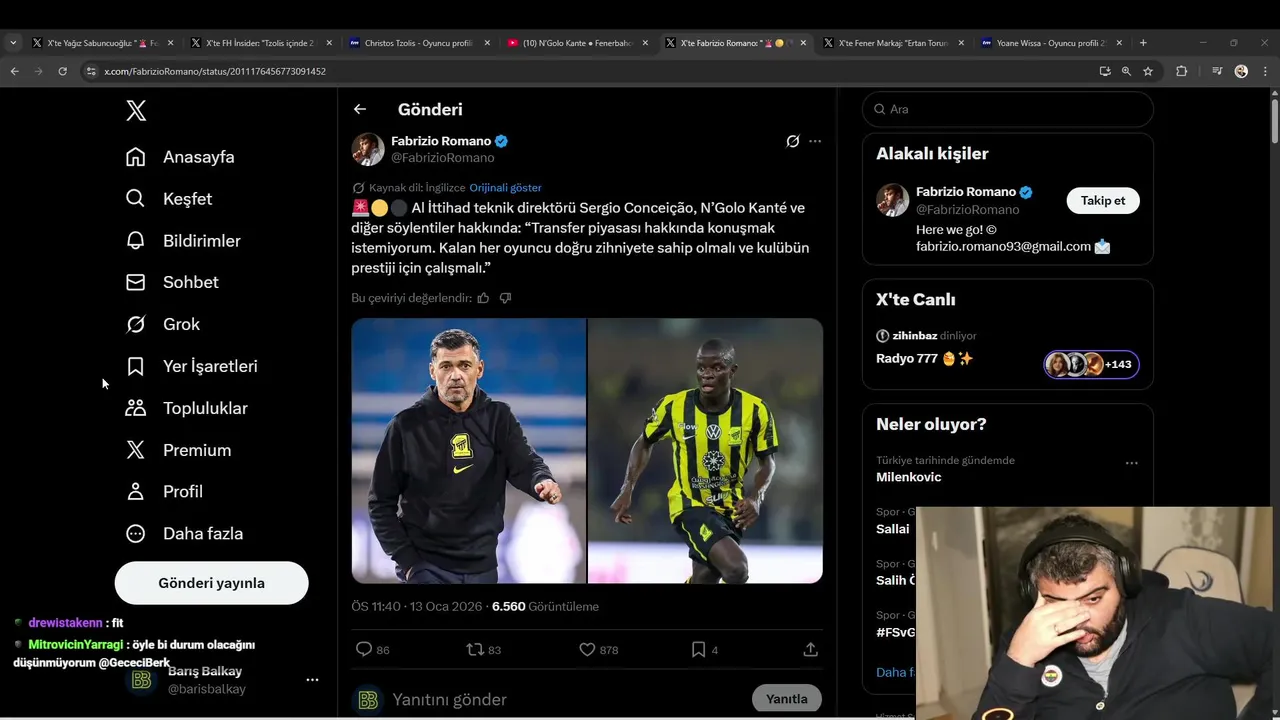Screen dimensions: 1280x720
Task: Switch to N'Golo Kante YouTube tab
Action: 578,43
